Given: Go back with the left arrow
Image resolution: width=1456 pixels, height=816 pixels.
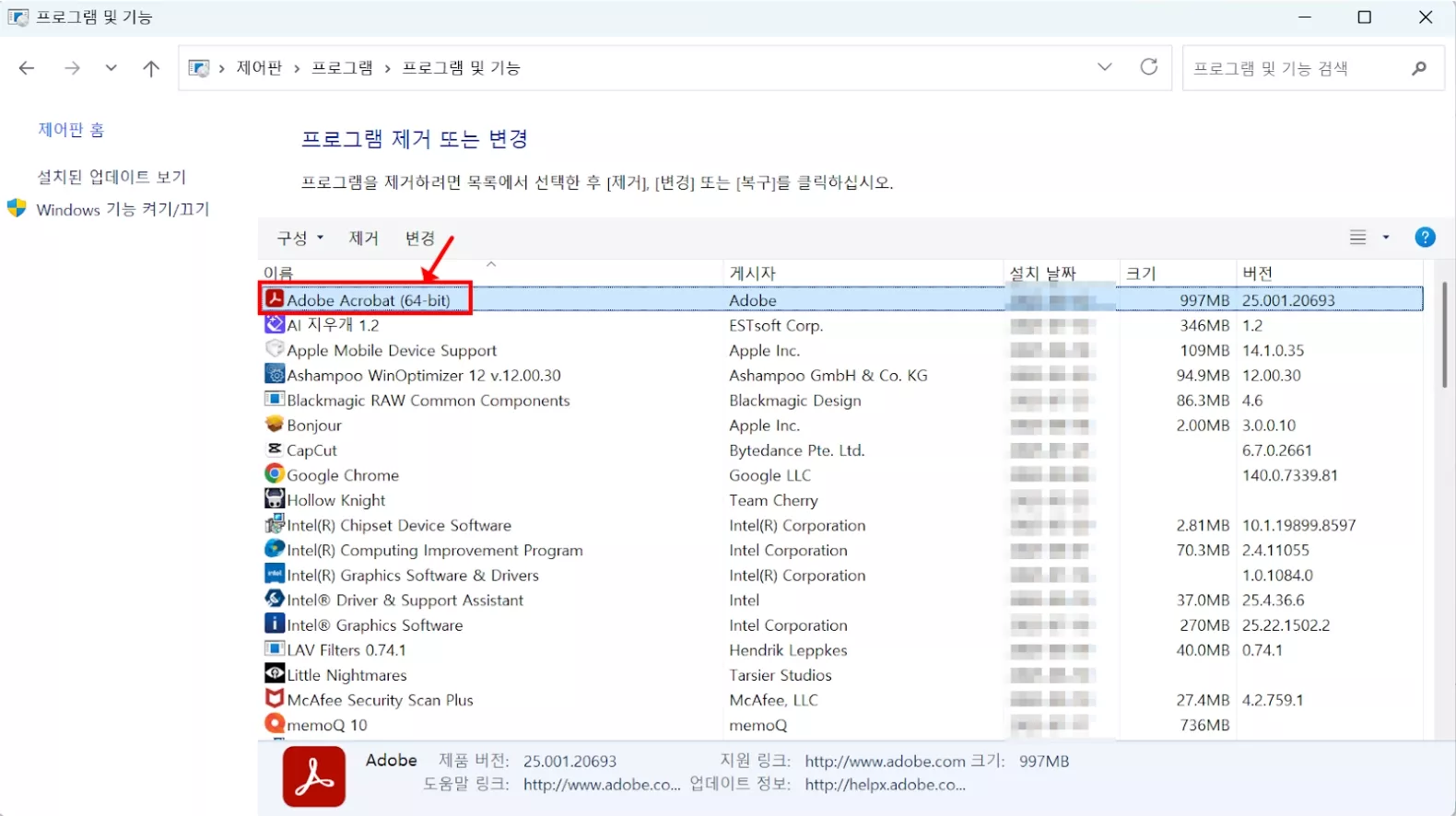Looking at the screenshot, I should click(x=27, y=67).
